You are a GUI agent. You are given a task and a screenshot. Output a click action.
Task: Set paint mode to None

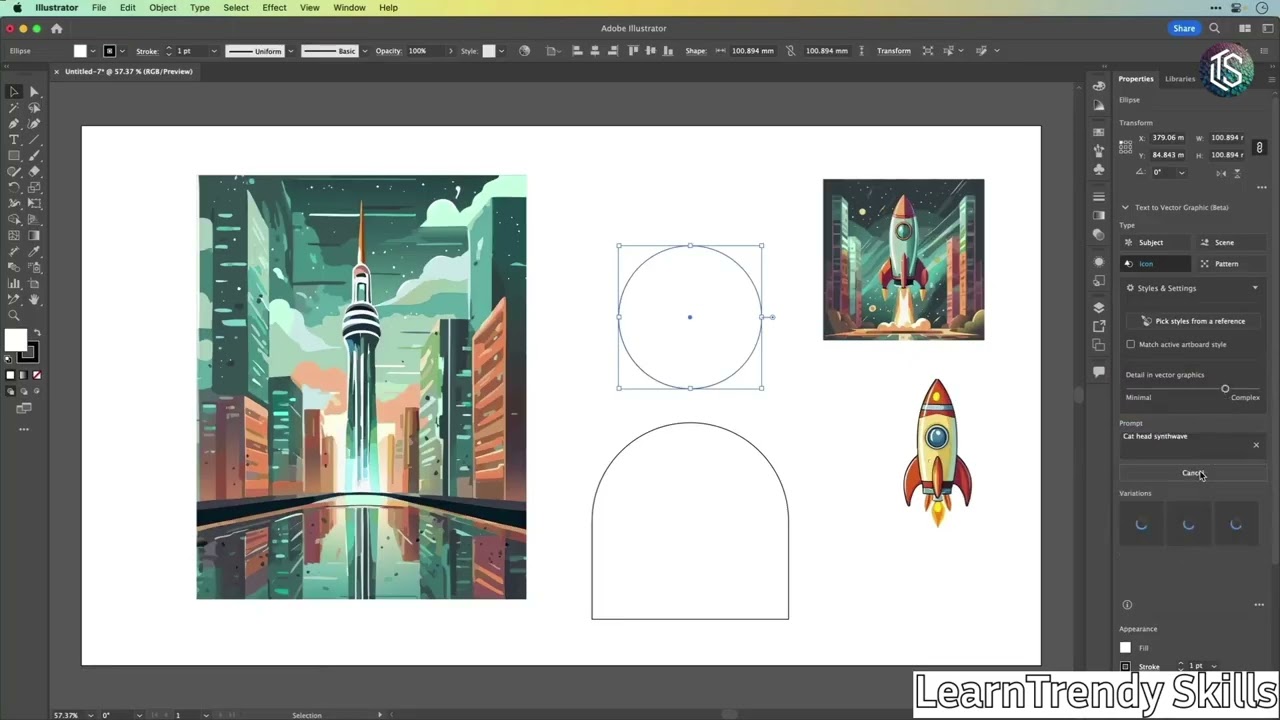tap(37, 376)
